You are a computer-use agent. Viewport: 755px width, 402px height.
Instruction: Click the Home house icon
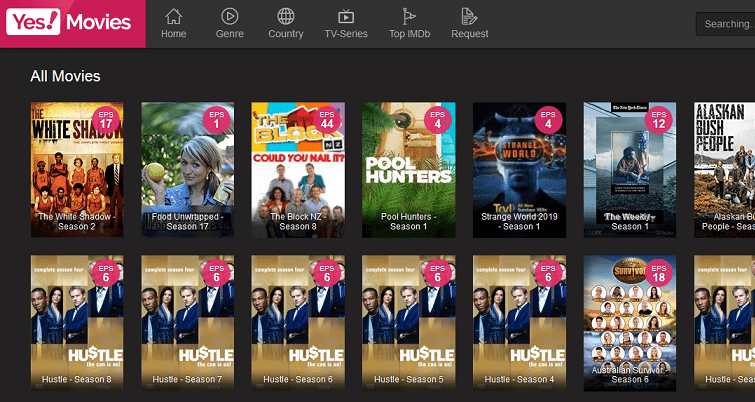point(173,16)
